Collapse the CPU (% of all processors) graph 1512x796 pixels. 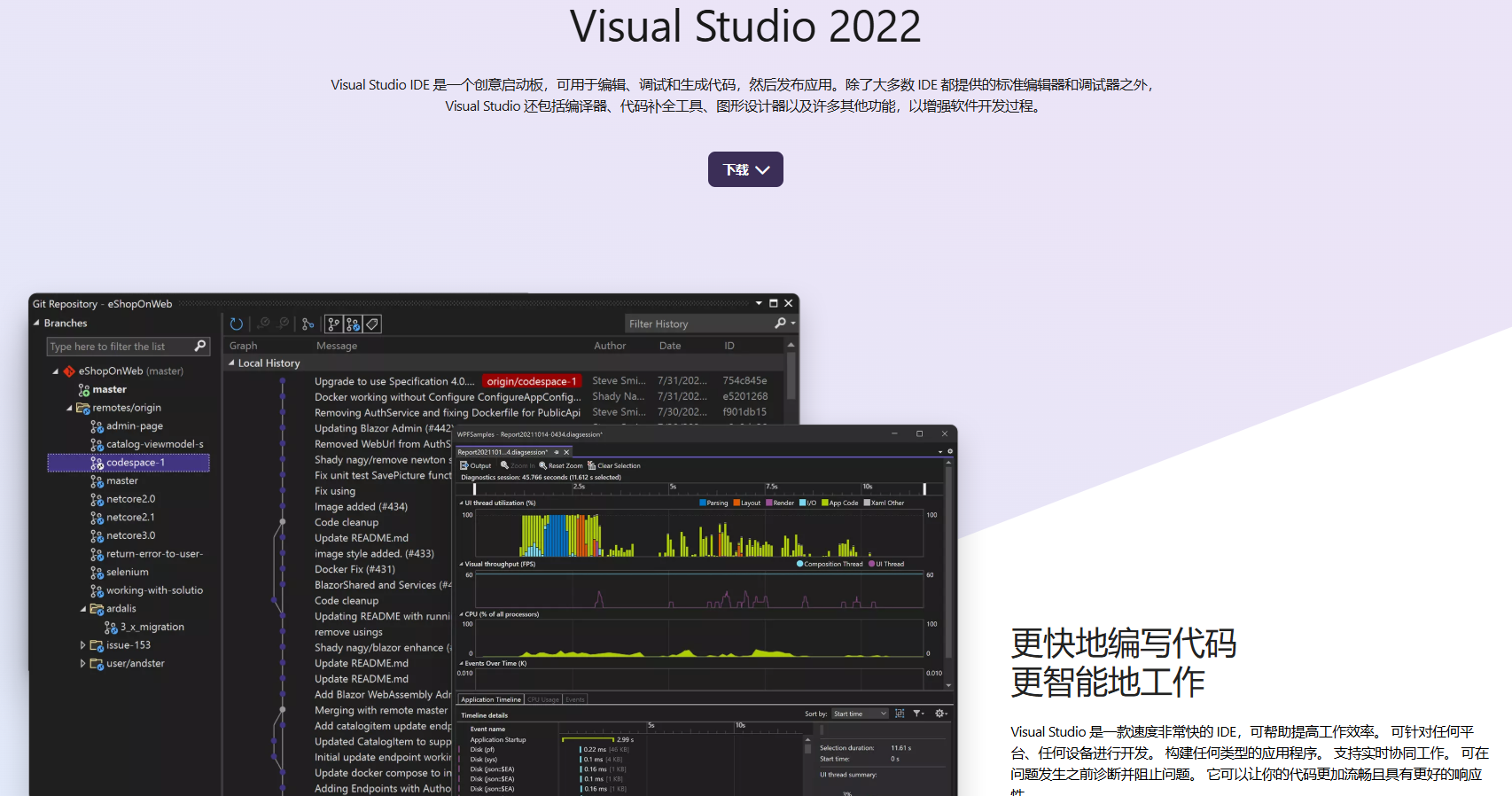pyautogui.click(x=461, y=614)
